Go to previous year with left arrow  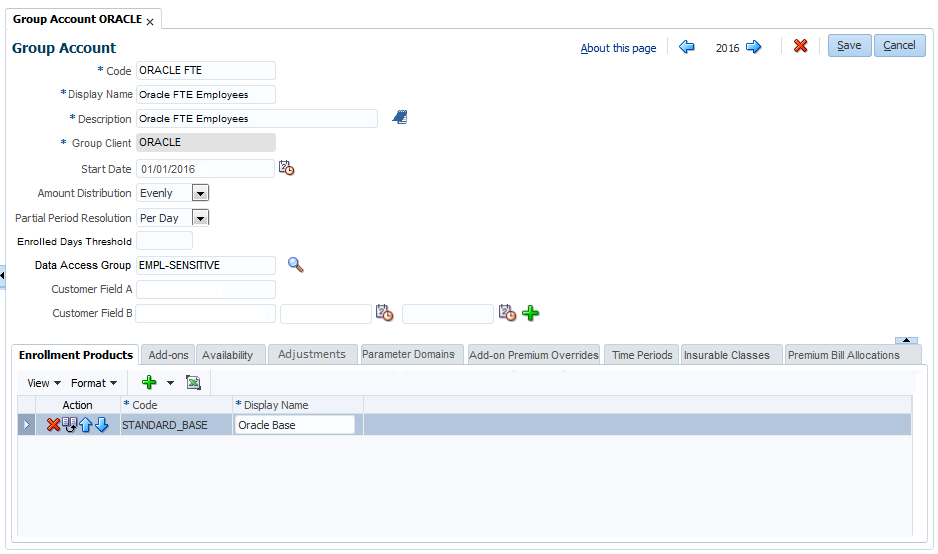(x=687, y=46)
